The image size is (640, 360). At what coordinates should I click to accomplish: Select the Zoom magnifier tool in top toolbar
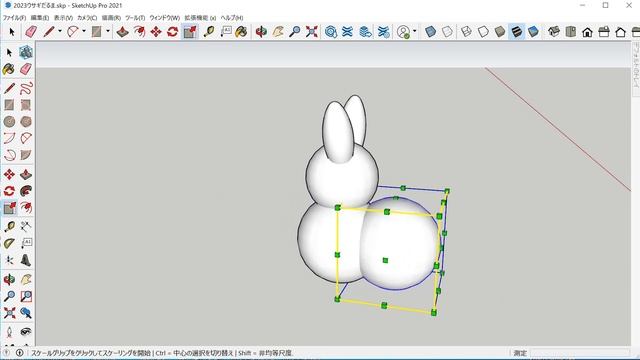pyautogui.click(x=295, y=32)
